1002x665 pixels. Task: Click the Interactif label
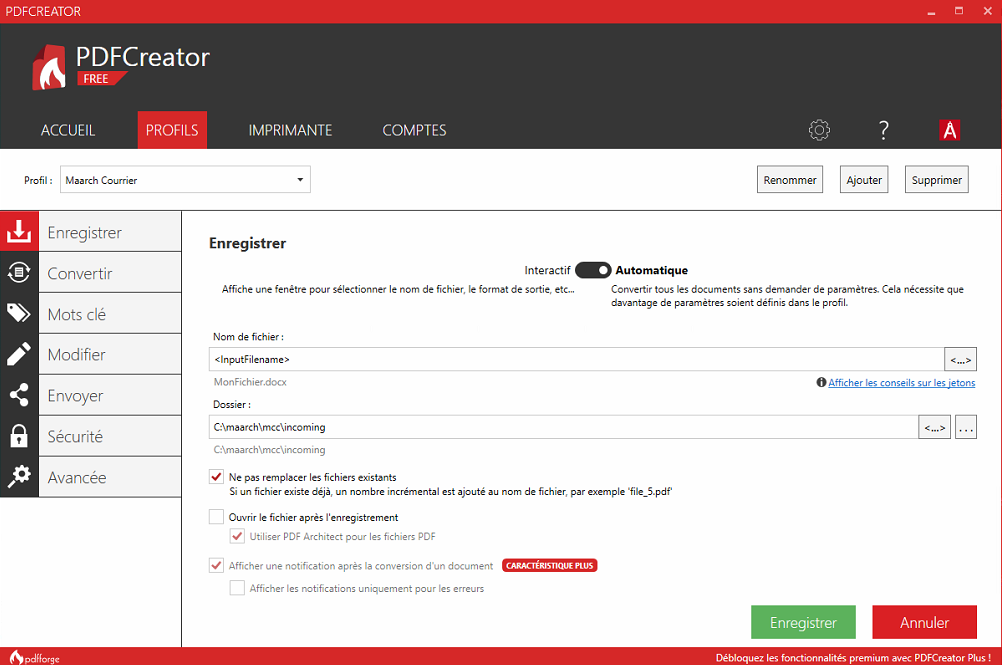tap(547, 270)
